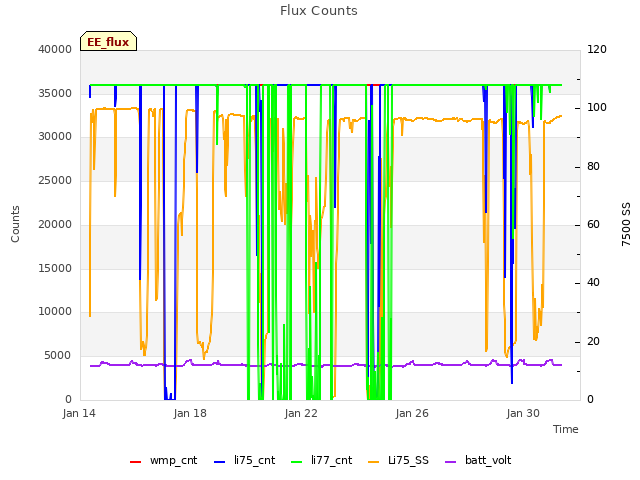This screenshot has height=480, width=640.
Task: Click the 15000 left axis value
Action: coord(55,269)
